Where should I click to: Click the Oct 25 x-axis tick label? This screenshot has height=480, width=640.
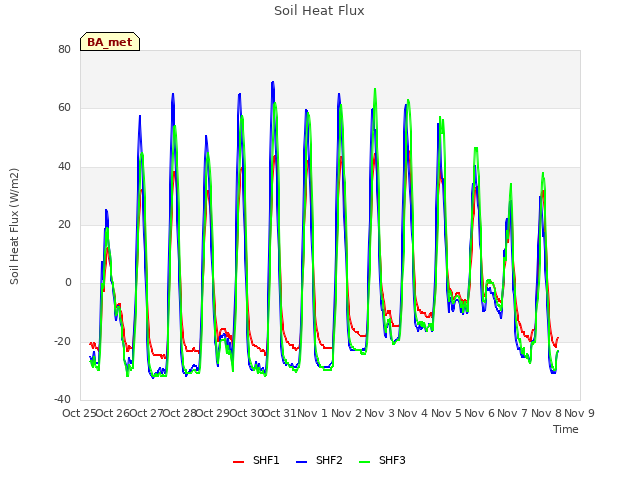click(79, 413)
